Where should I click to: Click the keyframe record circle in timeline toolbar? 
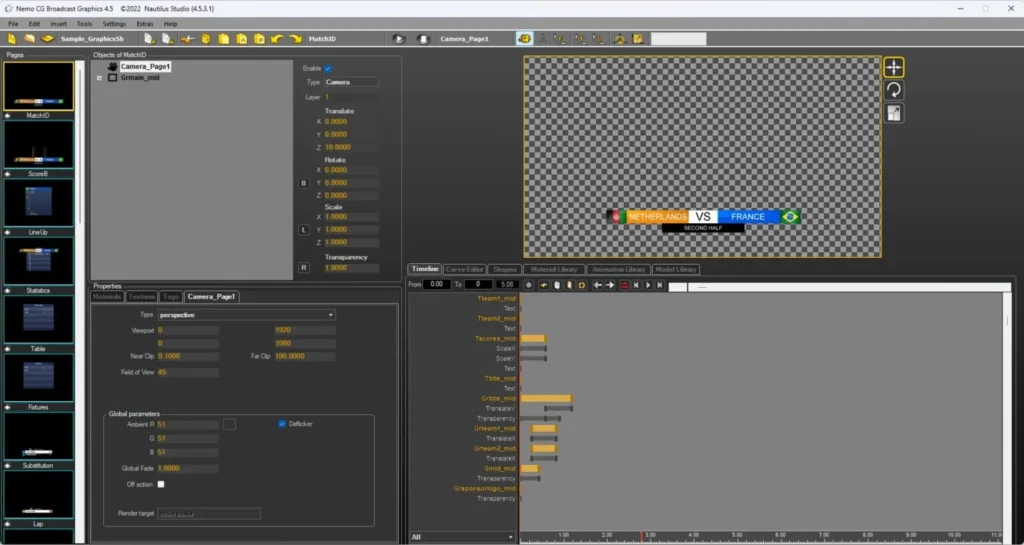(x=528, y=285)
